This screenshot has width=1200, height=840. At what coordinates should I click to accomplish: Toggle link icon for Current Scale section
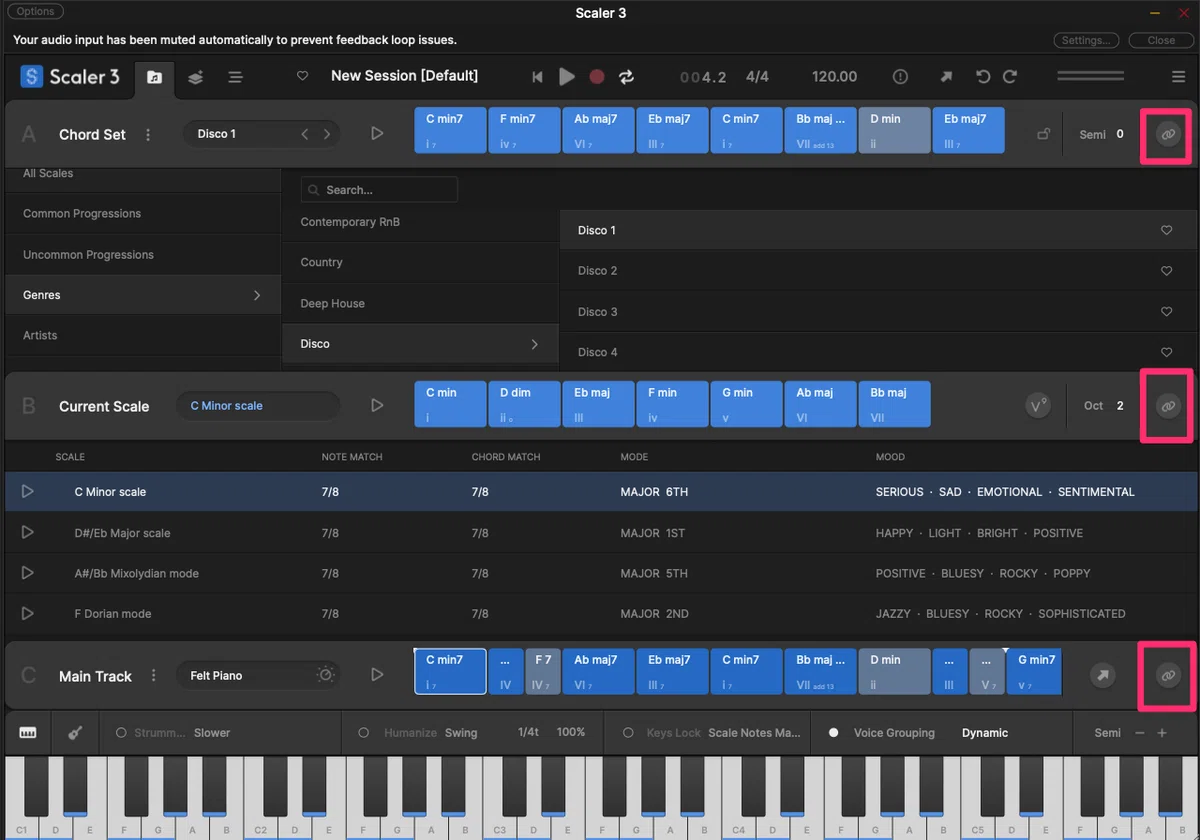pos(1167,406)
